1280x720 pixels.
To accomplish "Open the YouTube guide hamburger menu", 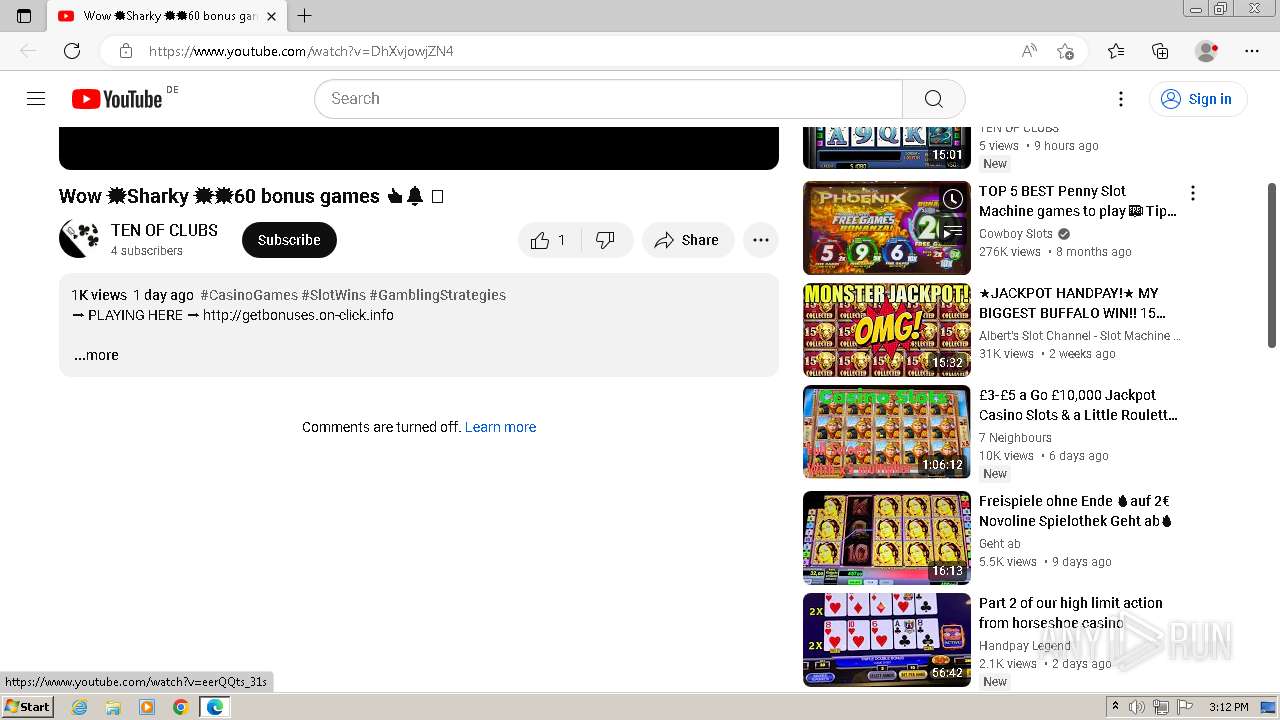I will pyautogui.click(x=36, y=98).
